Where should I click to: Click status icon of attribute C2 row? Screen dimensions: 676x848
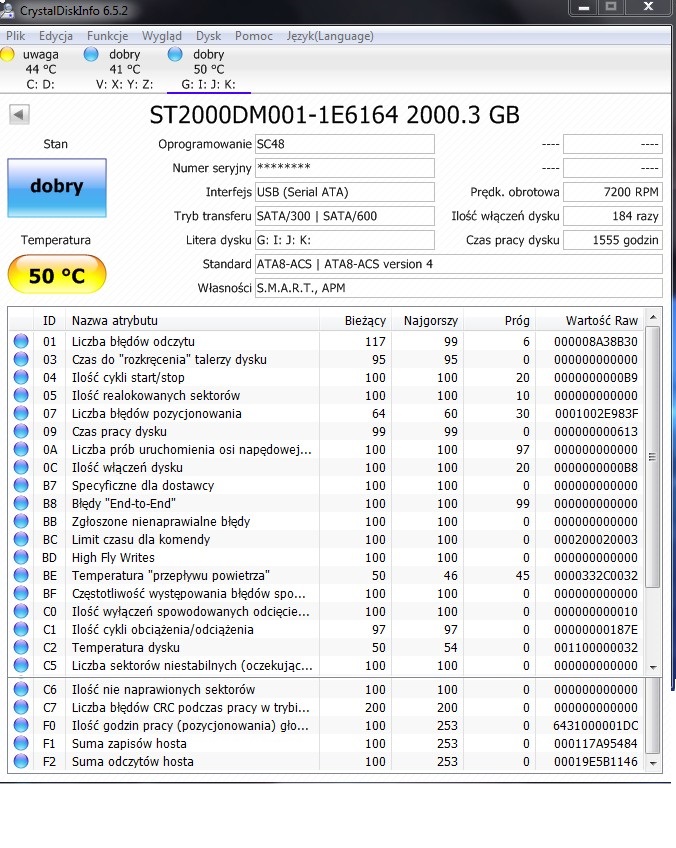pos(21,647)
